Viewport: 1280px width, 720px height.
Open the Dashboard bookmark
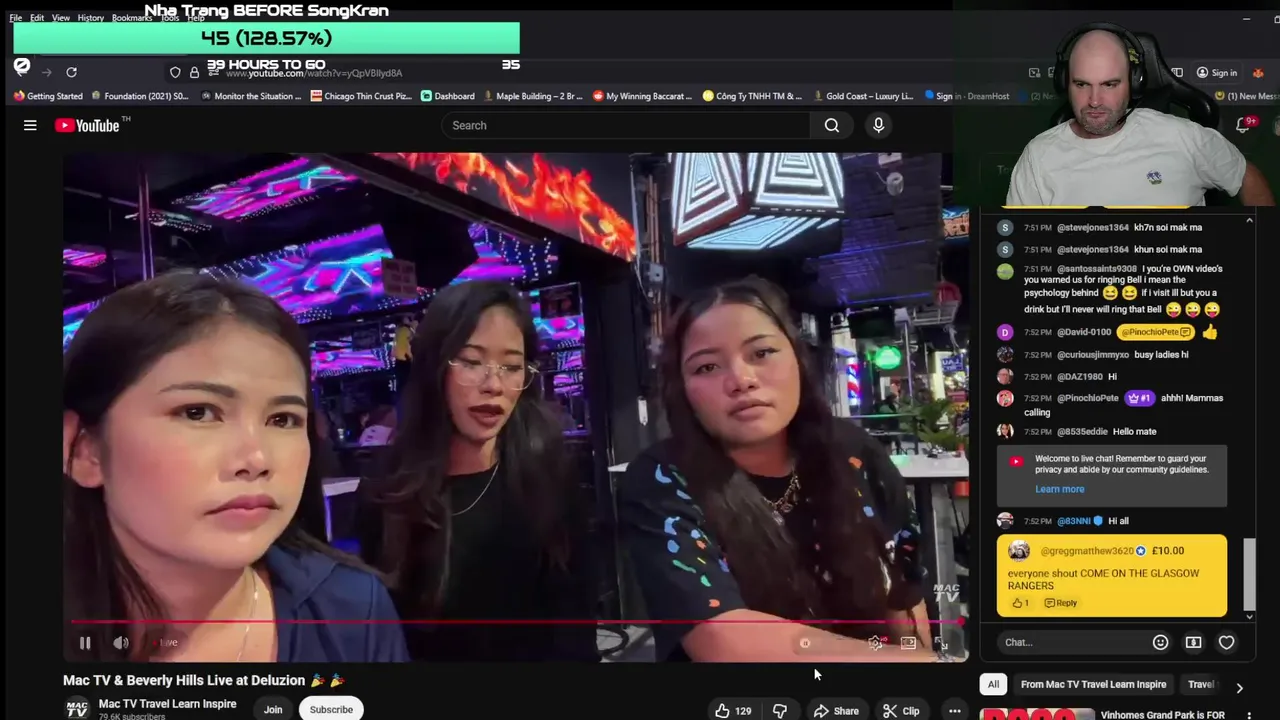point(447,96)
